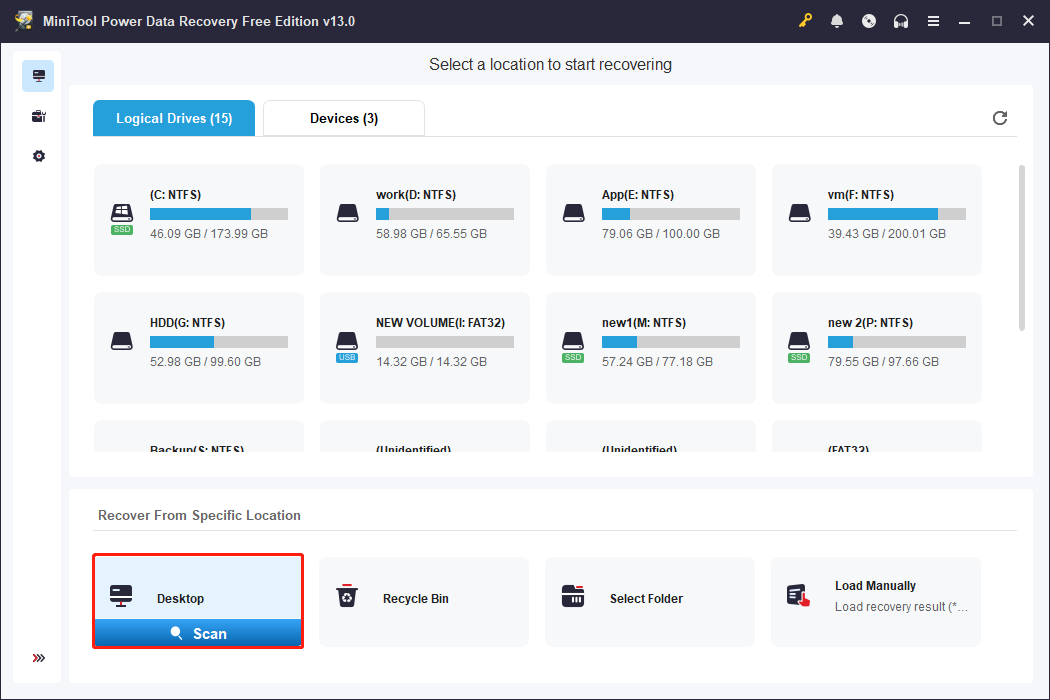Open the toolbox utilities sidebar icon
Screen dimensions: 1050x700
click(x=38, y=117)
